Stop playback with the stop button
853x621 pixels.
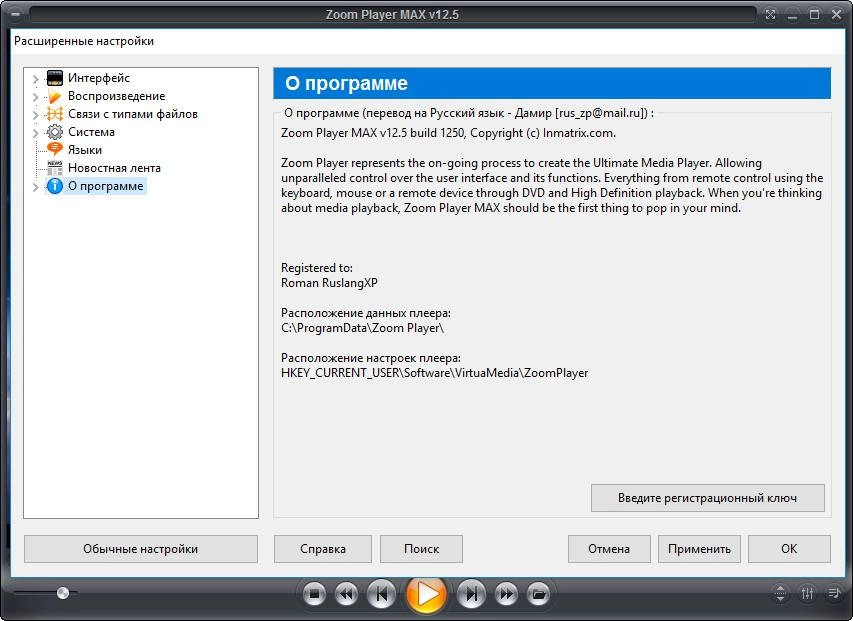tap(314, 594)
